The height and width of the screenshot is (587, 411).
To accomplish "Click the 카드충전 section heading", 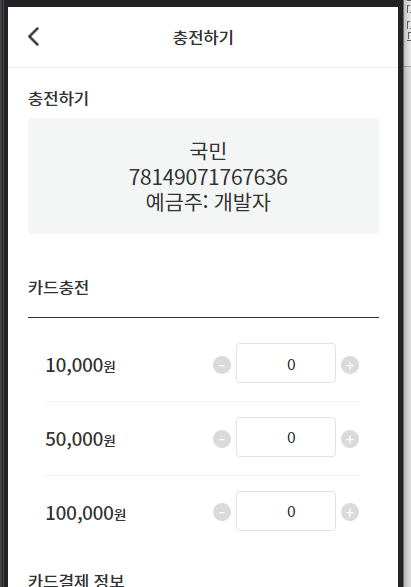I will point(58,288).
